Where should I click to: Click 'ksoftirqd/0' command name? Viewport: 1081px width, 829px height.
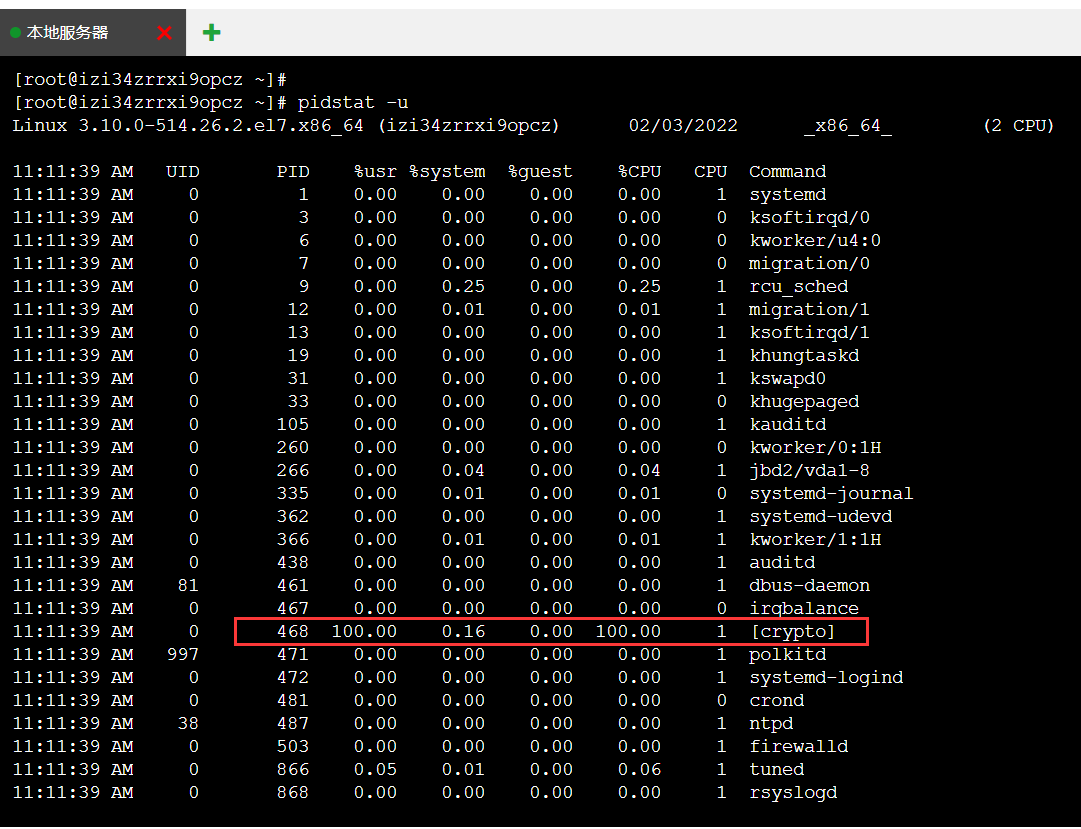click(810, 218)
